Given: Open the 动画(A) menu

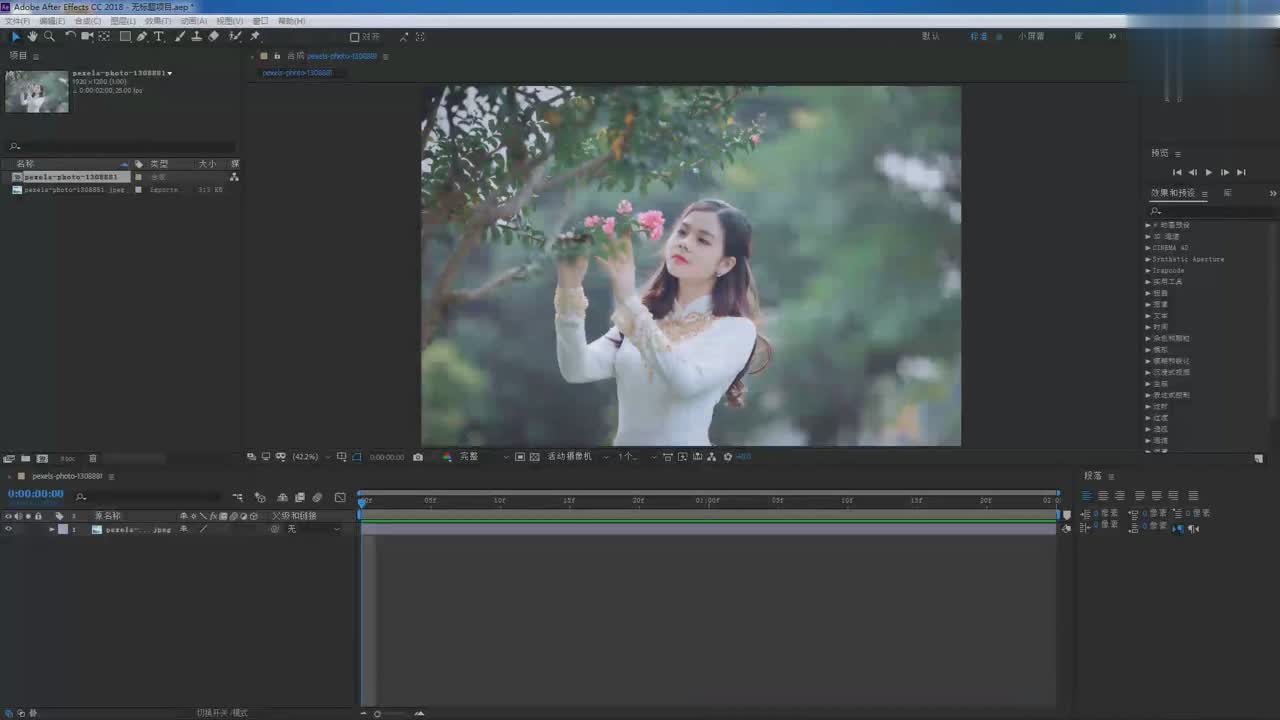Looking at the screenshot, I should (194, 21).
